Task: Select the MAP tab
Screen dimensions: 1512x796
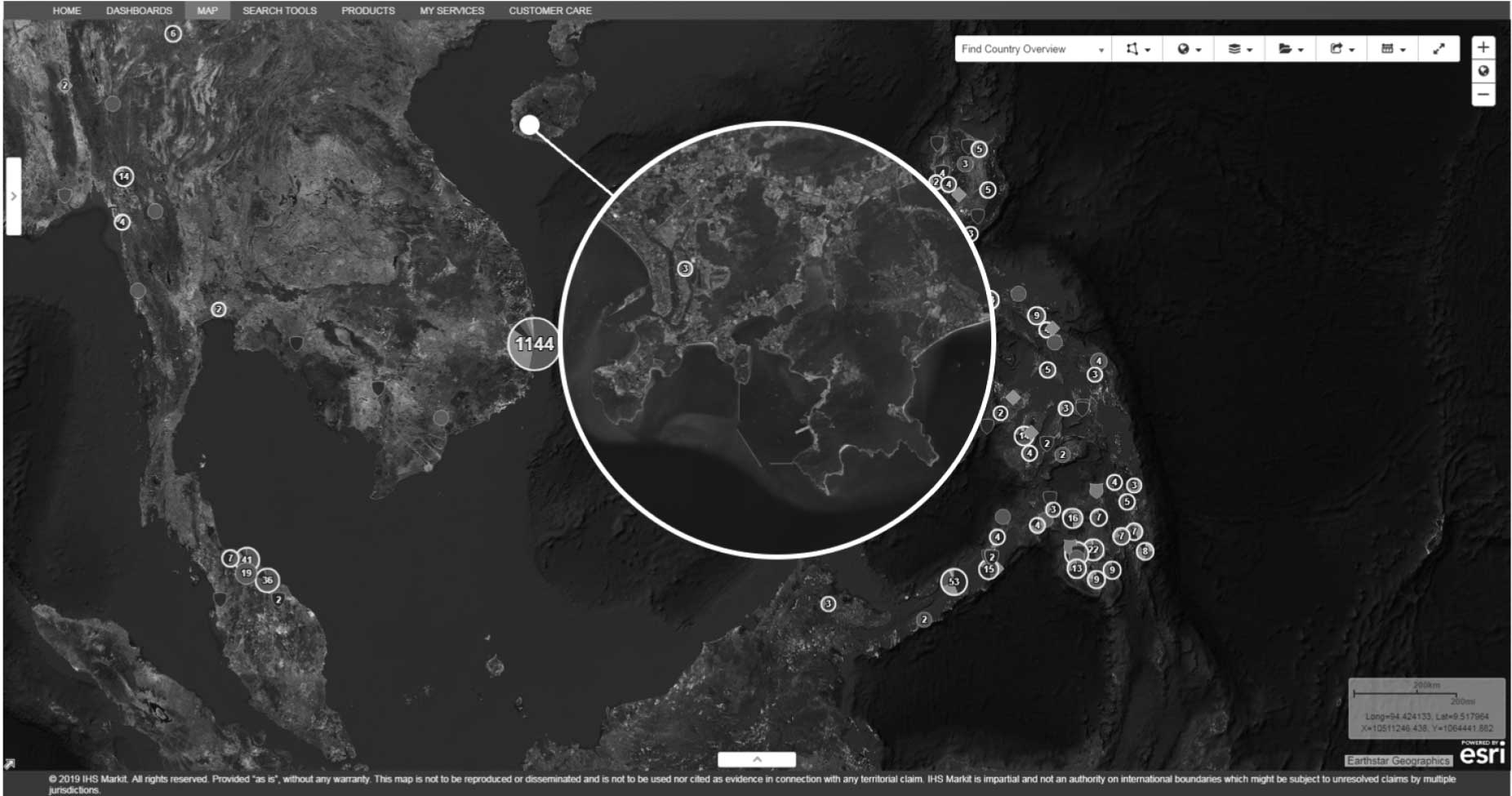Action: [207, 11]
